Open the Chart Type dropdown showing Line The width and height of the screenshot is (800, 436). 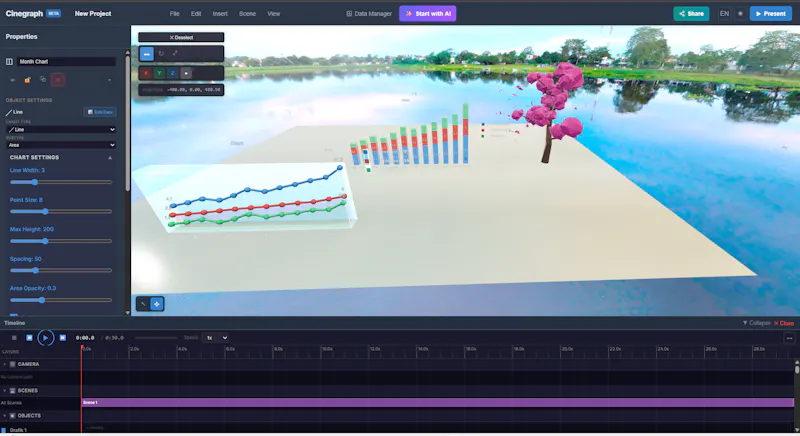[61, 130]
